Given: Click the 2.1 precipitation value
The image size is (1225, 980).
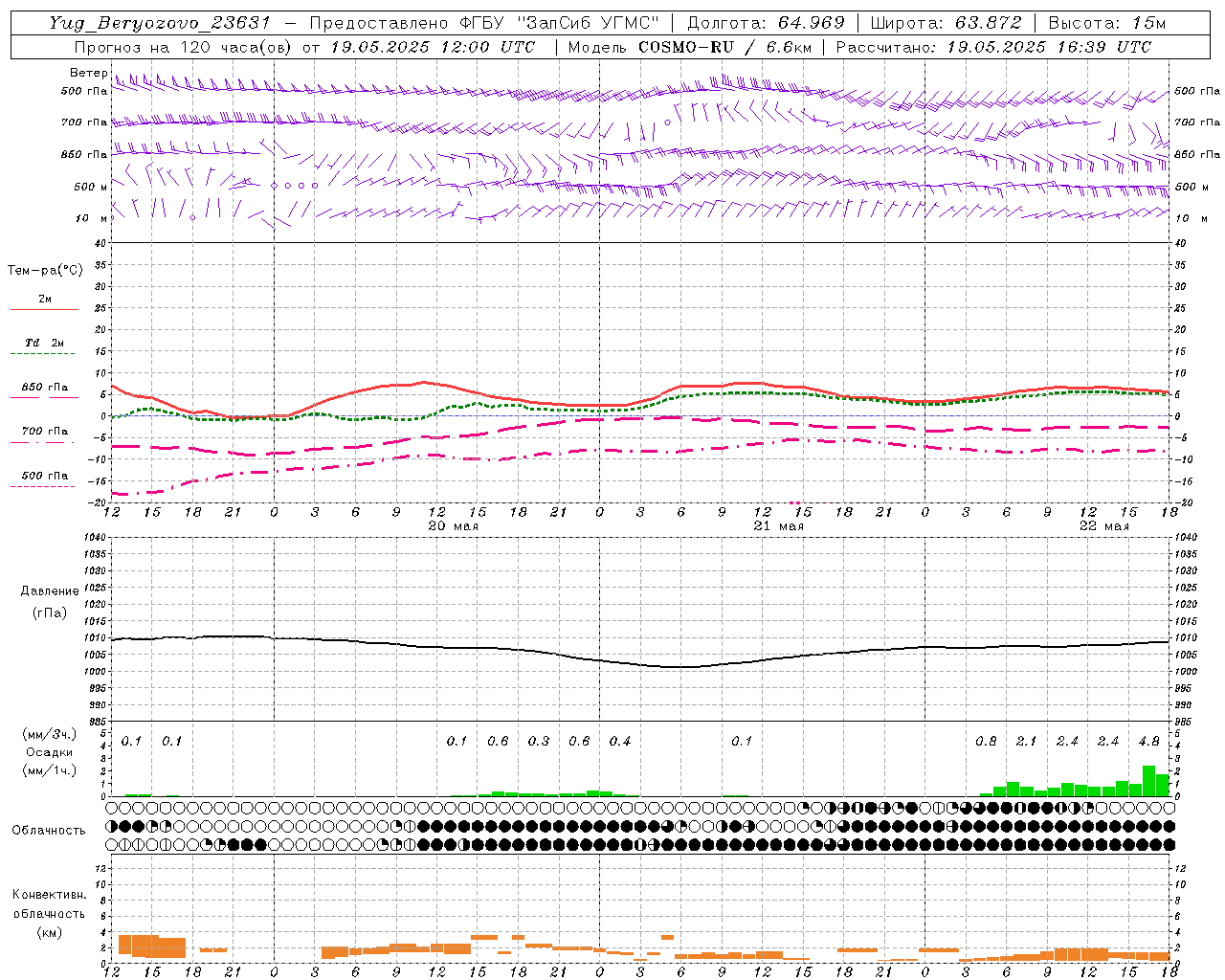Looking at the screenshot, I should click(x=1027, y=742).
